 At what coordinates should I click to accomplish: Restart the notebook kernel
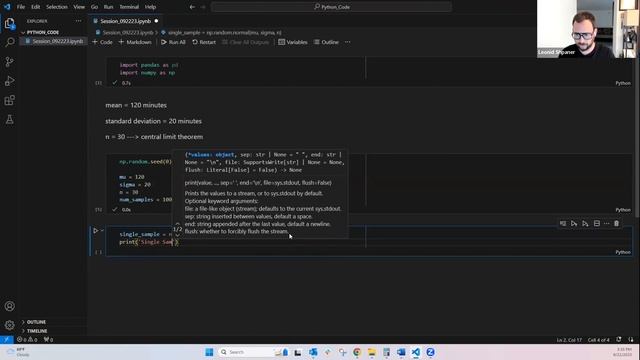tap(204, 42)
